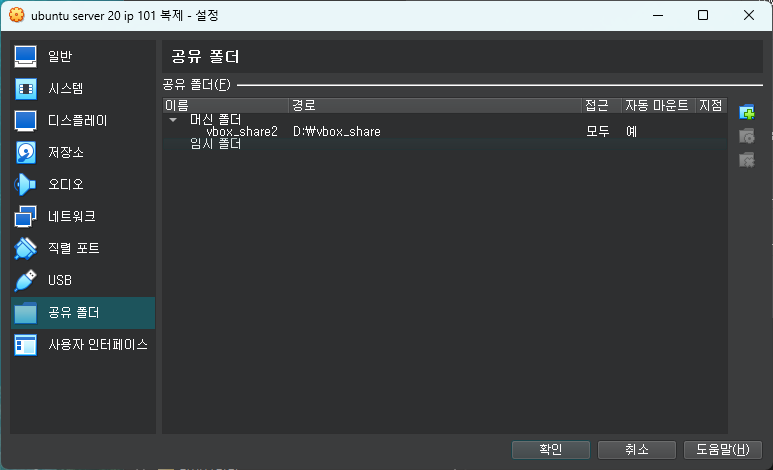
Task: Open the 사용자 인터페이스 (User Interface) category
Action: (83, 345)
